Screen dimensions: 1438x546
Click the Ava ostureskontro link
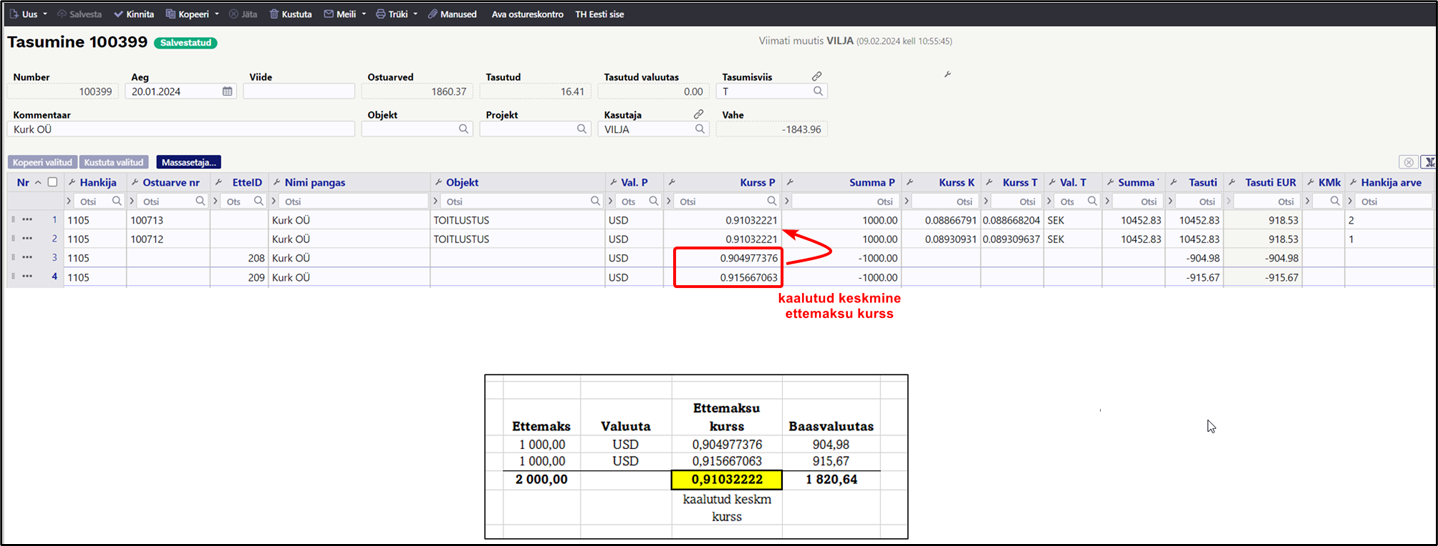(527, 15)
